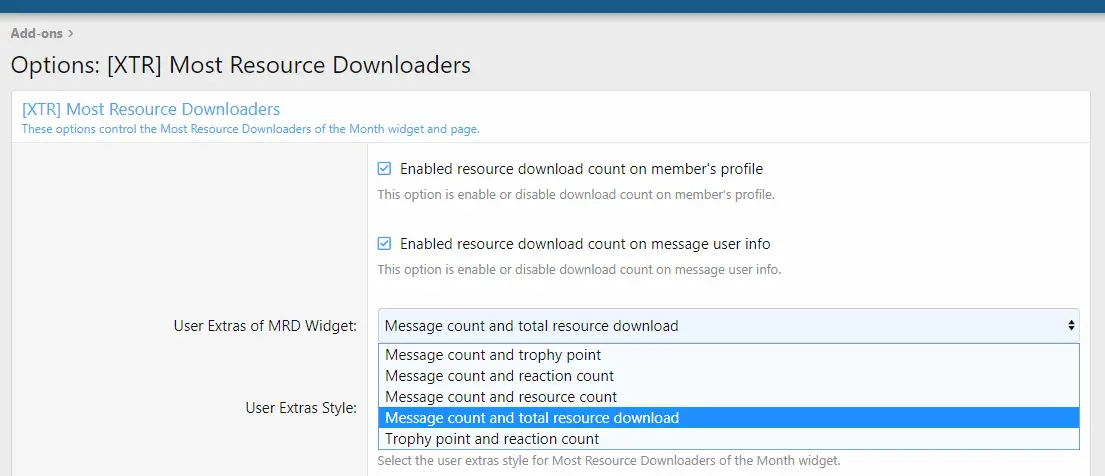Click the "Options: [XTR] Most Resource Downloaders" page title
Viewport: 1105px width, 476px height.
(240, 66)
